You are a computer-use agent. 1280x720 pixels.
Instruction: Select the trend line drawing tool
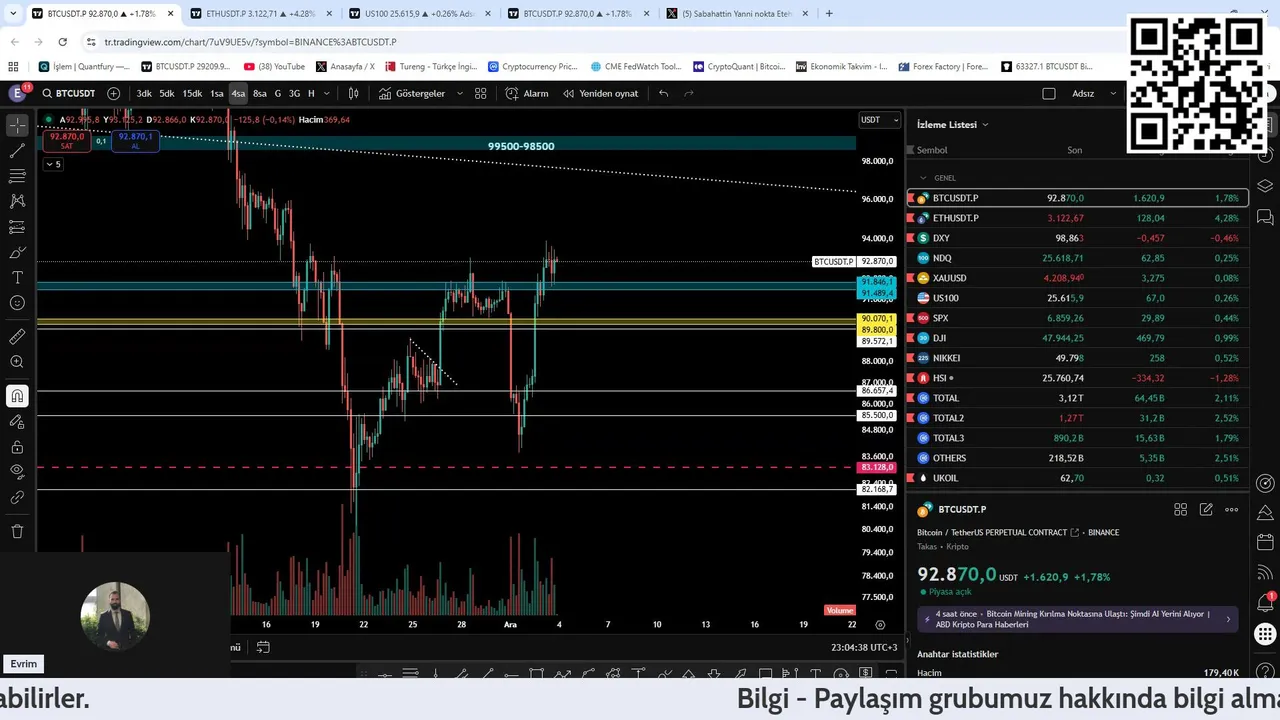pos(17,151)
